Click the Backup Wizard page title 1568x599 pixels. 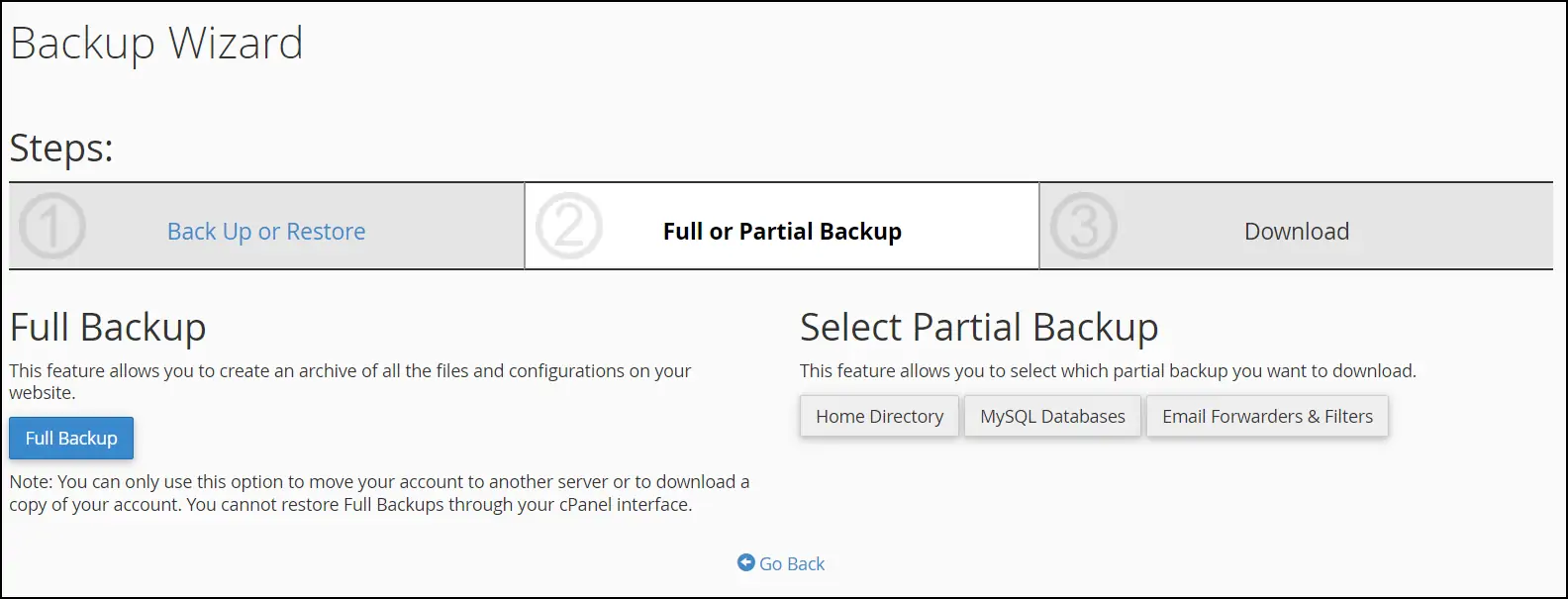[x=156, y=44]
